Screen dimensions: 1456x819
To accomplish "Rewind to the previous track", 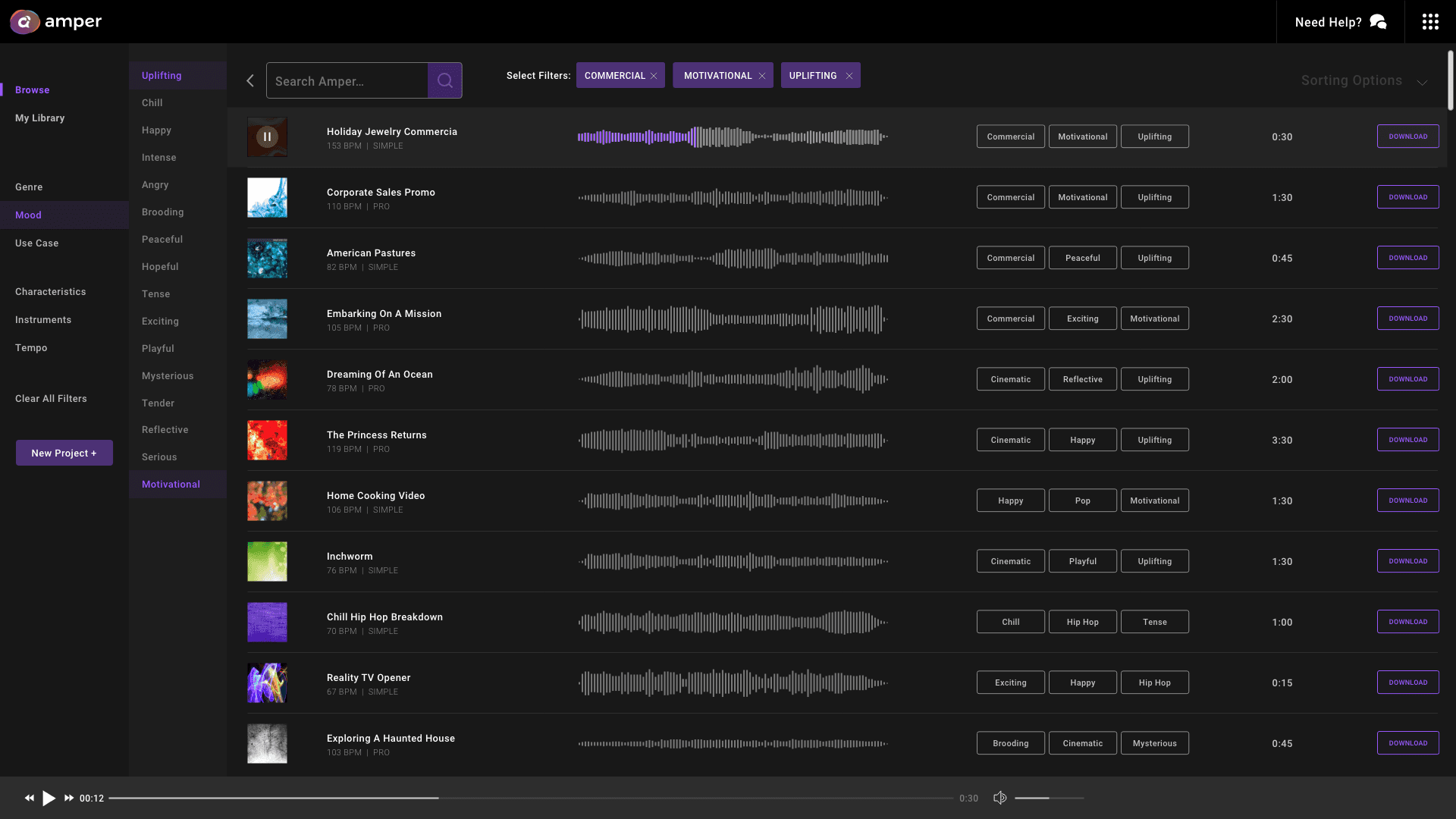I will [30, 798].
